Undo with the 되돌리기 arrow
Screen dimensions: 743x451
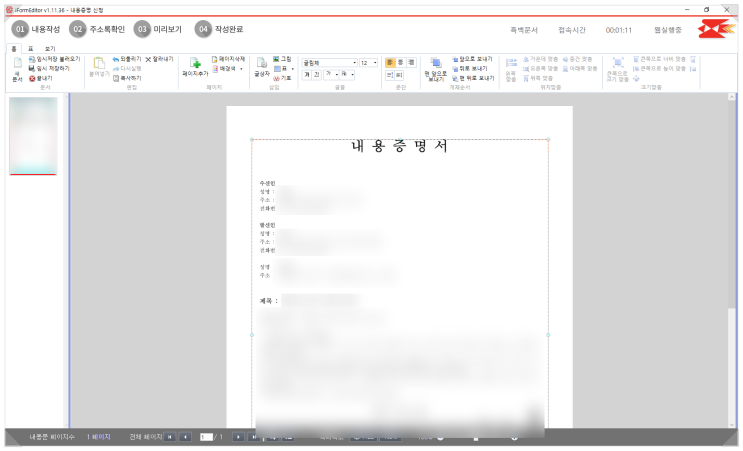[127, 59]
